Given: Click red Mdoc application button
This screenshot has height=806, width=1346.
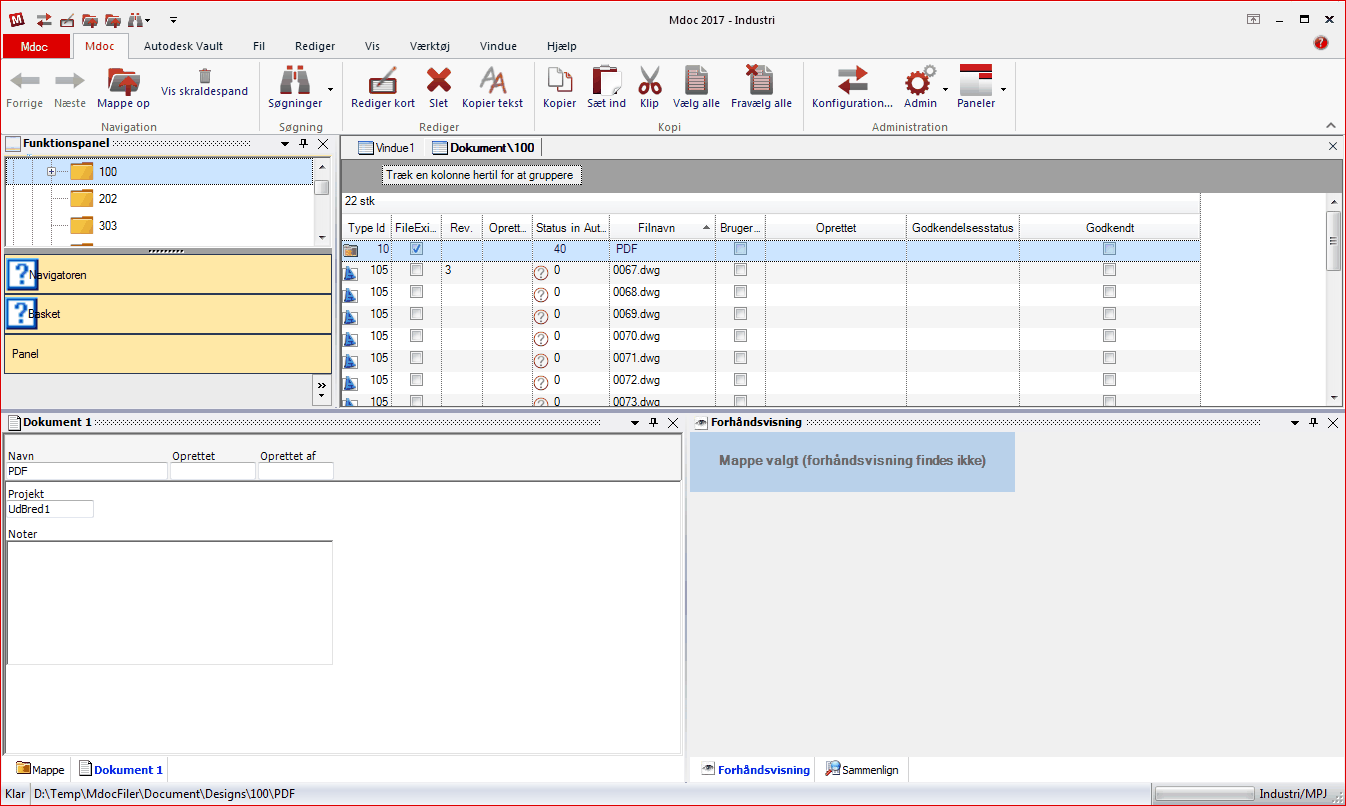Looking at the screenshot, I should click(x=35, y=46).
